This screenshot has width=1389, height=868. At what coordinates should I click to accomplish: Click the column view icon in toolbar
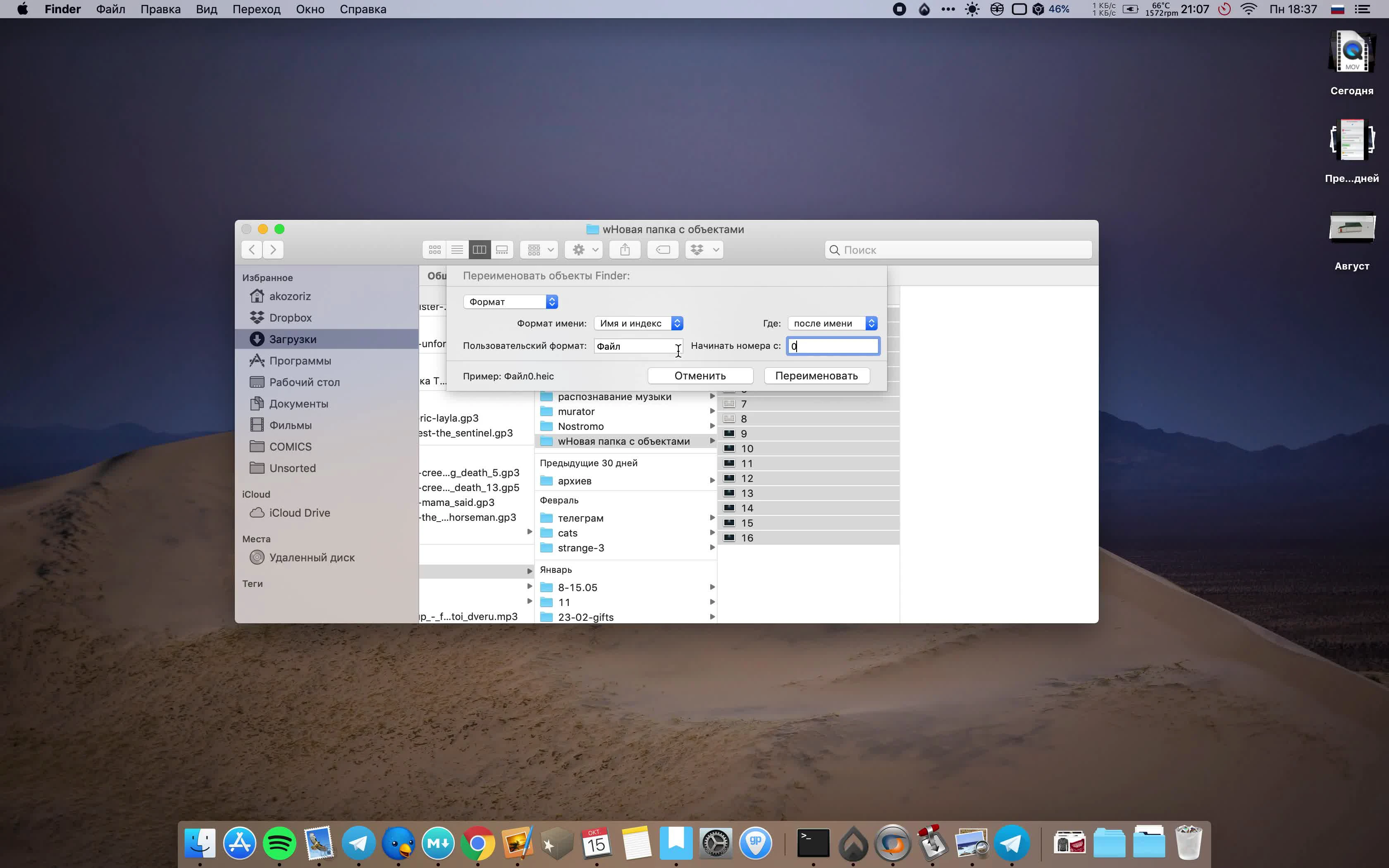[479, 250]
